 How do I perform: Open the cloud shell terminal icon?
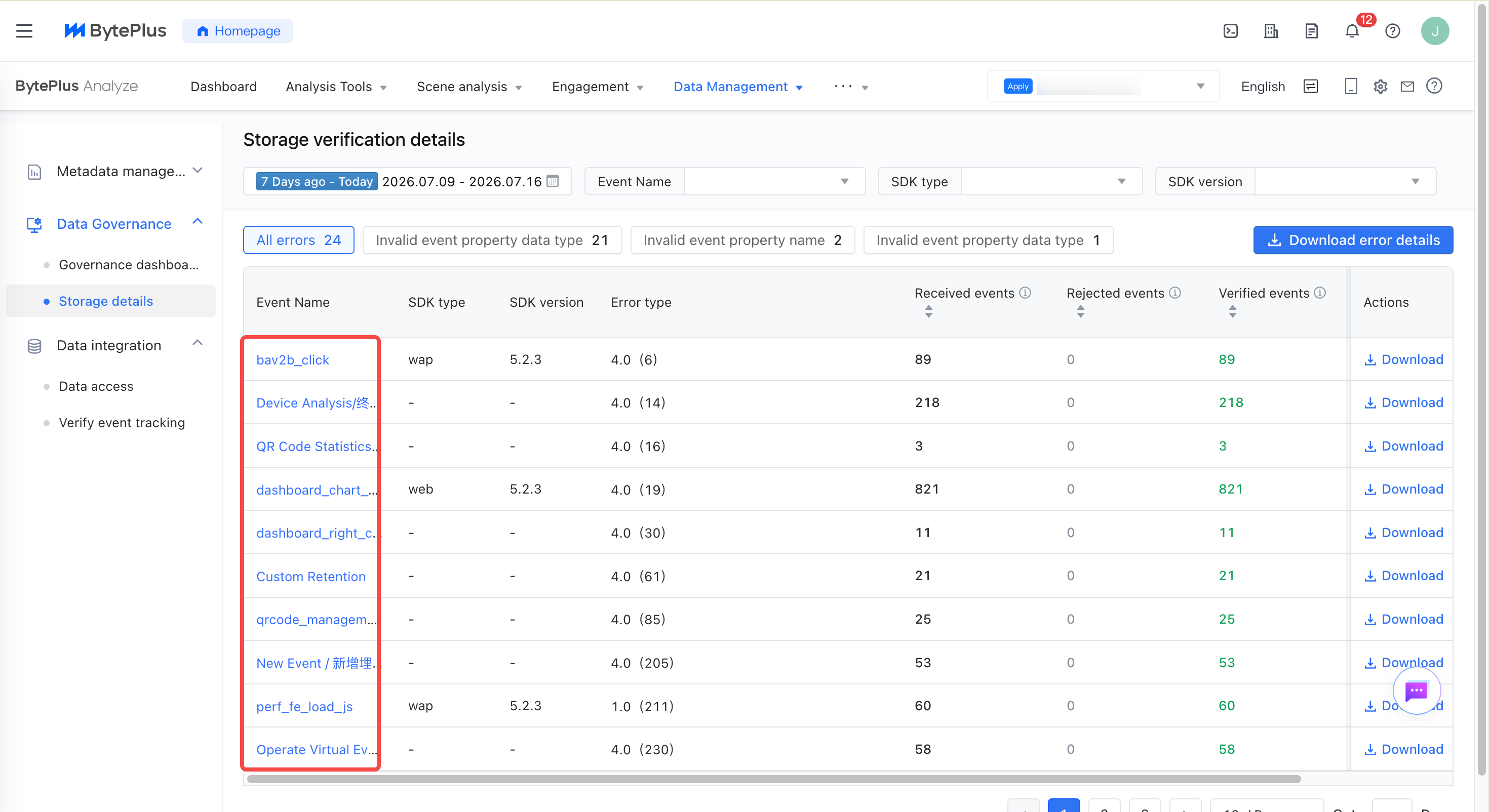[1231, 31]
